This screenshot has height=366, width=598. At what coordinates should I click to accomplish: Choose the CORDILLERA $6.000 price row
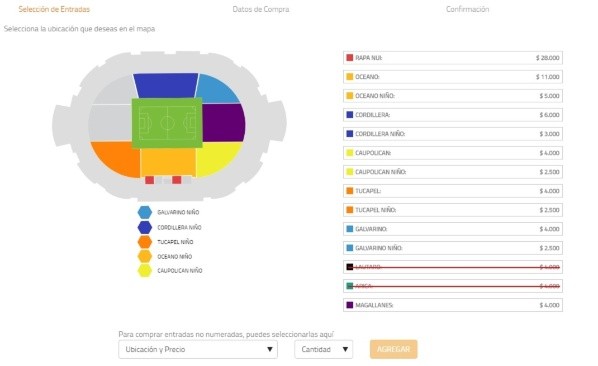click(x=453, y=115)
